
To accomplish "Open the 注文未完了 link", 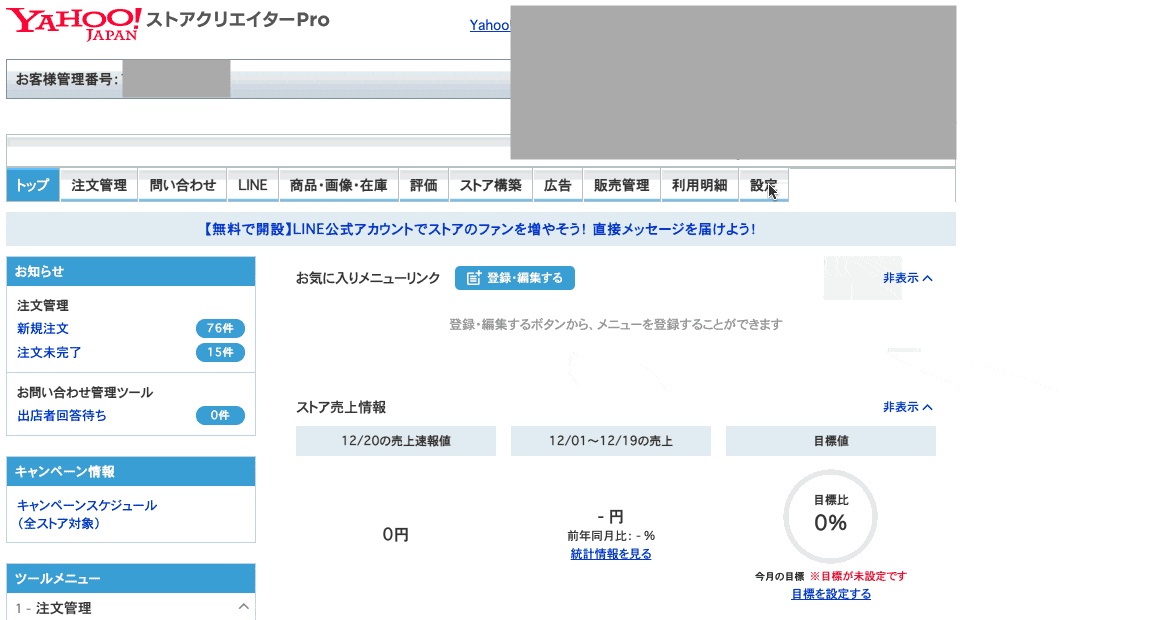I will (46, 352).
